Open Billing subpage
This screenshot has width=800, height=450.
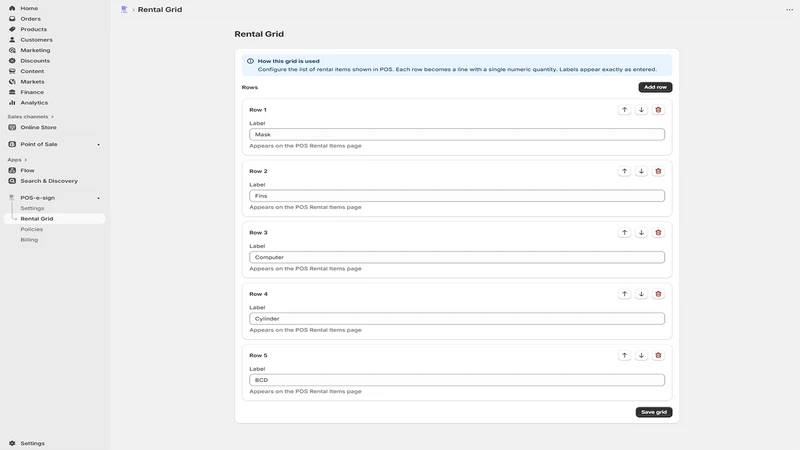pyautogui.click(x=29, y=240)
